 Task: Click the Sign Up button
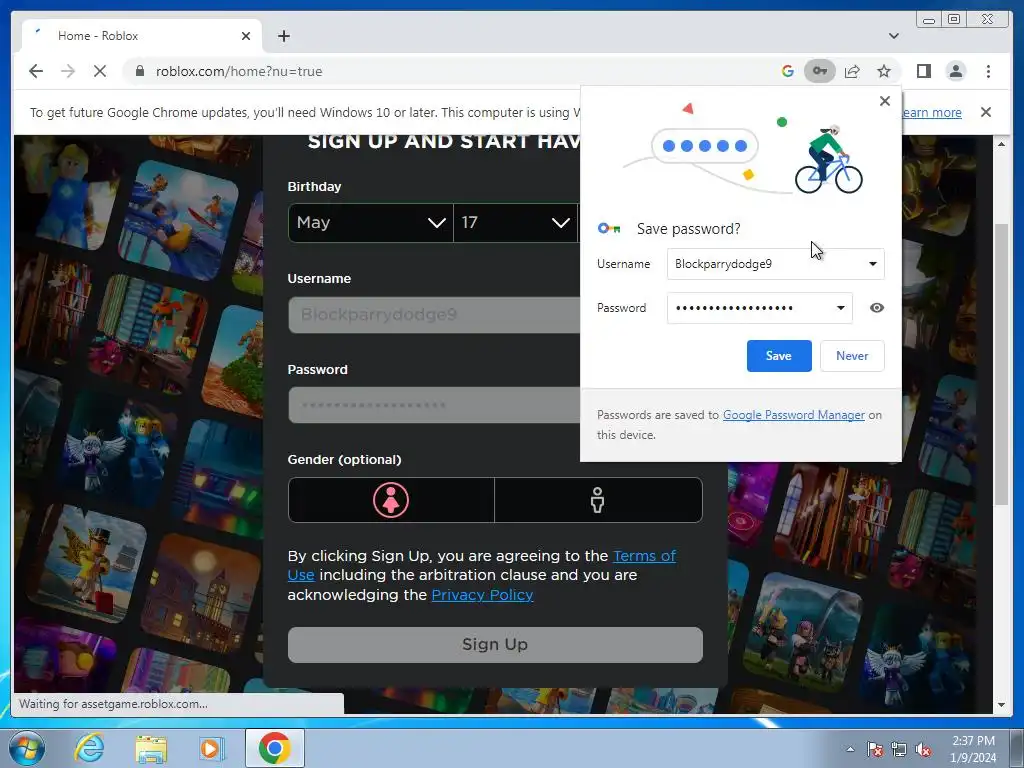coord(495,645)
